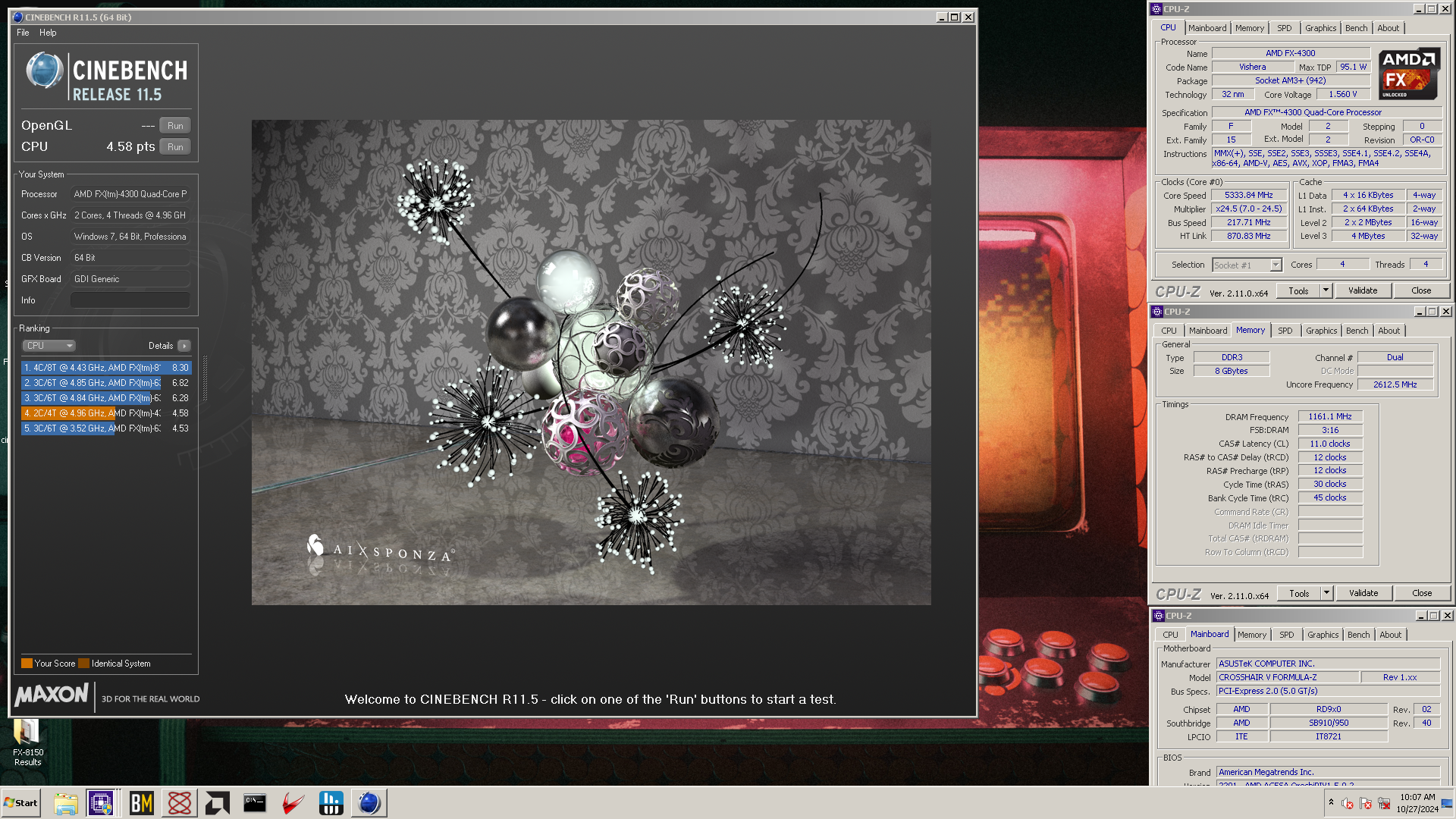Click the DRAM Frequency 1161.1 MHz value
Screen dimensions: 1456x819
(x=1330, y=416)
